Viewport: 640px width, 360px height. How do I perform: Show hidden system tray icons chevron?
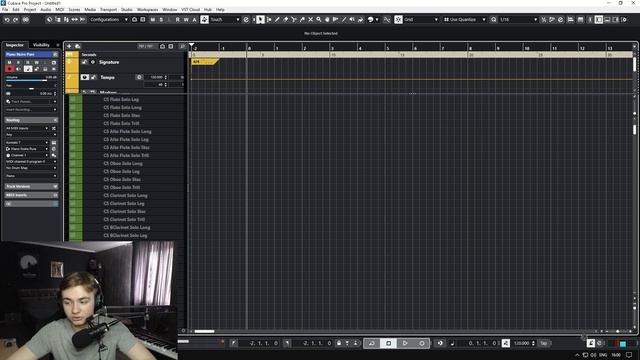[577, 355]
